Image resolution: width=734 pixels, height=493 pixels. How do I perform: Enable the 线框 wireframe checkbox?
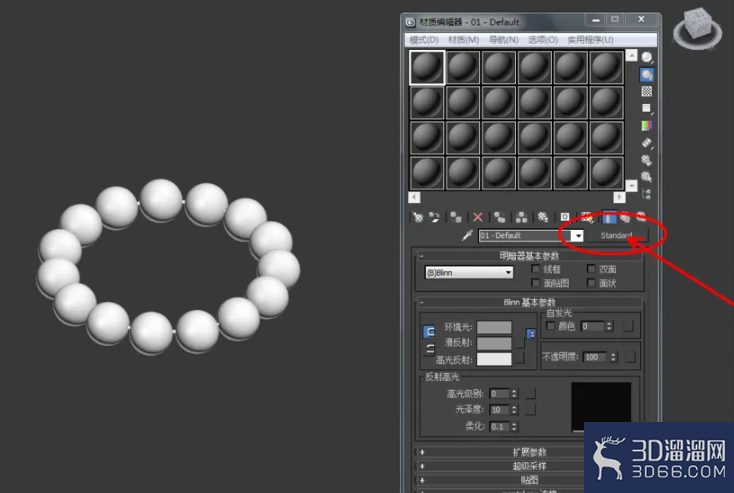point(536,269)
